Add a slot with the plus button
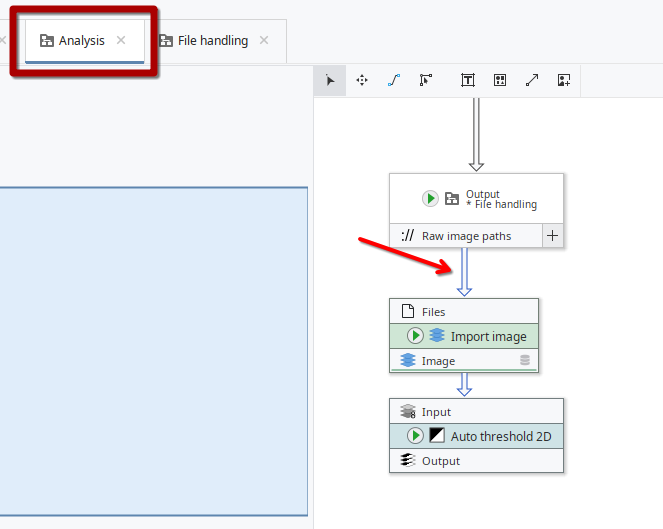 click(x=552, y=236)
